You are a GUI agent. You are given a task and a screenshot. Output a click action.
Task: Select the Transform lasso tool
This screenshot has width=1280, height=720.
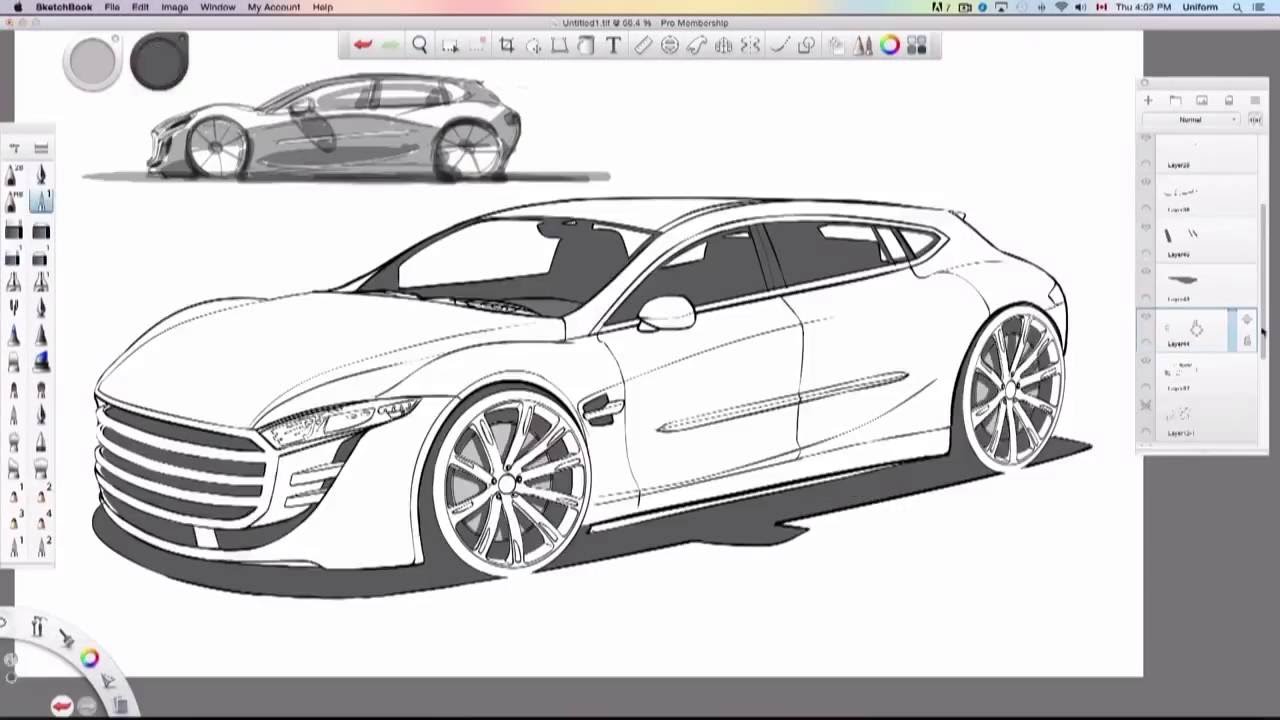coord(534,45)
